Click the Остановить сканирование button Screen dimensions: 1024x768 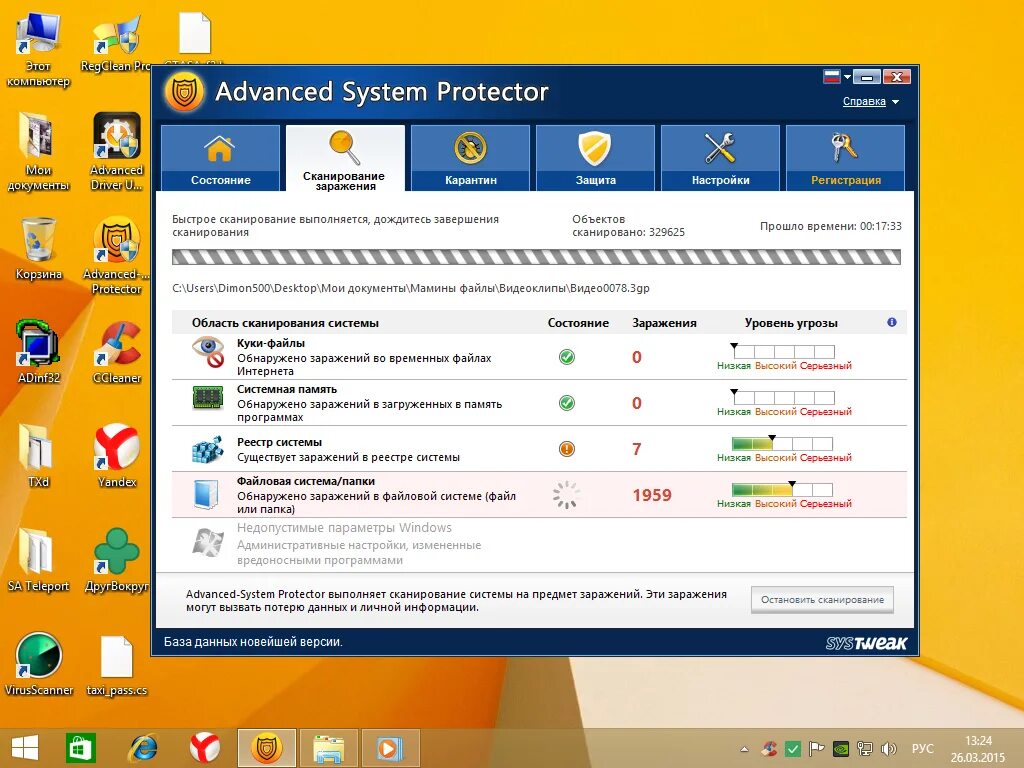(822, 600)
